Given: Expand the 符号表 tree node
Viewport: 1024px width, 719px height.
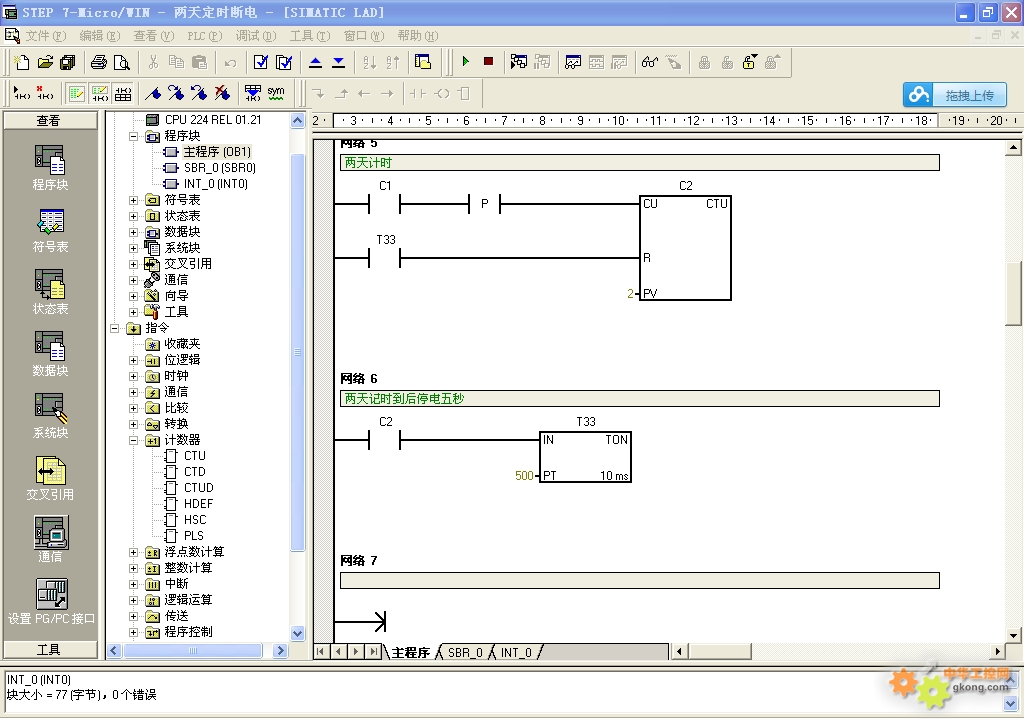Looking at the screenshot, I should pos(134,200).
